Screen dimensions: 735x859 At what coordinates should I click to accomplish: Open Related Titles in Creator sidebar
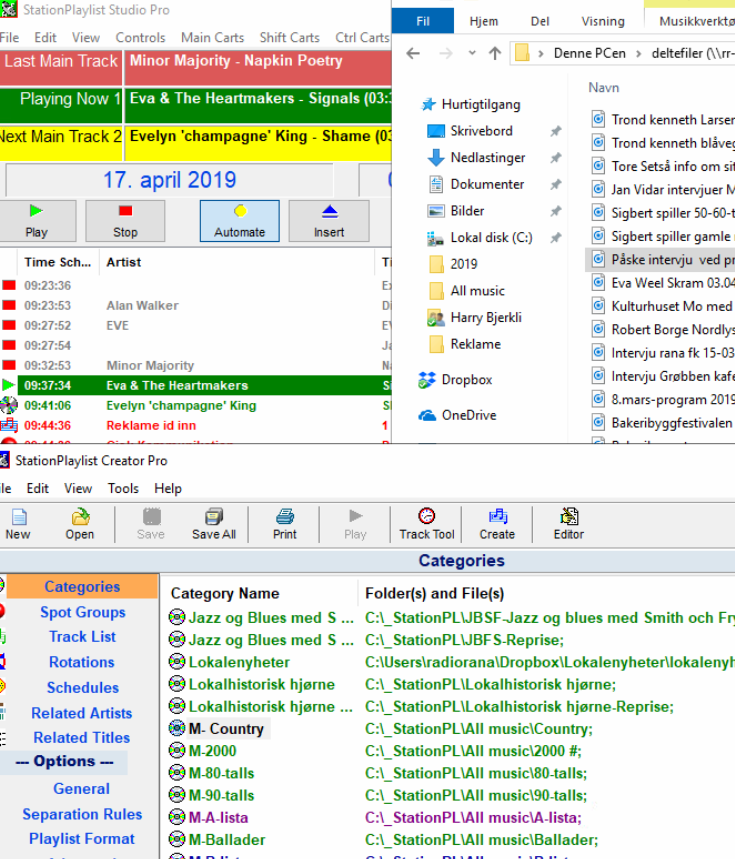pos(82,737)
